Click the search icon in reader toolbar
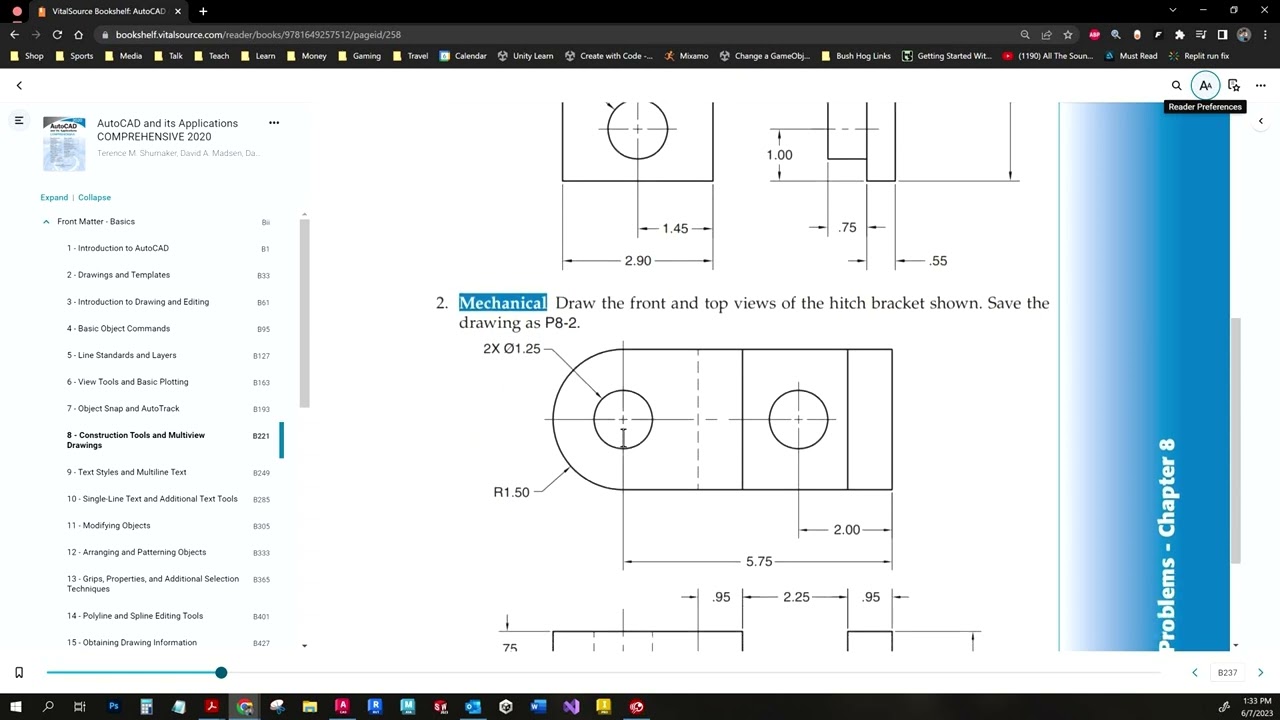 pos(1176,85)
